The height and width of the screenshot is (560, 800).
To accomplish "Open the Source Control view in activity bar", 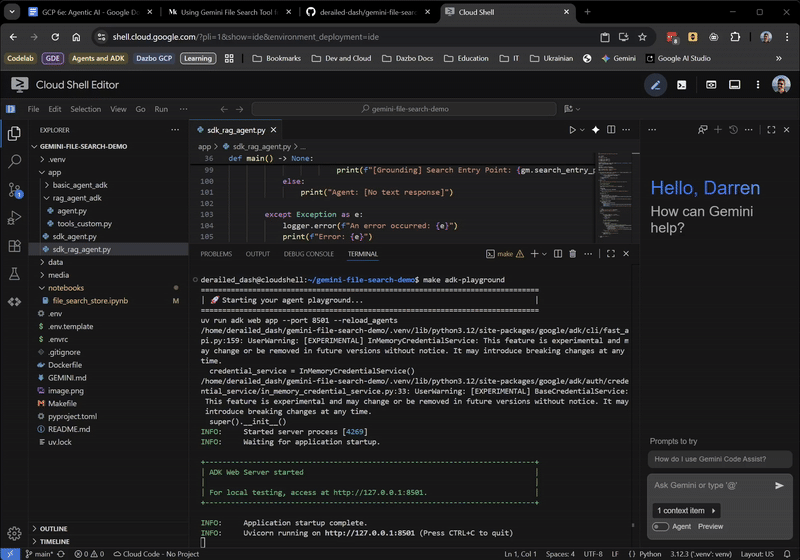I will click(x=14, y=189).
